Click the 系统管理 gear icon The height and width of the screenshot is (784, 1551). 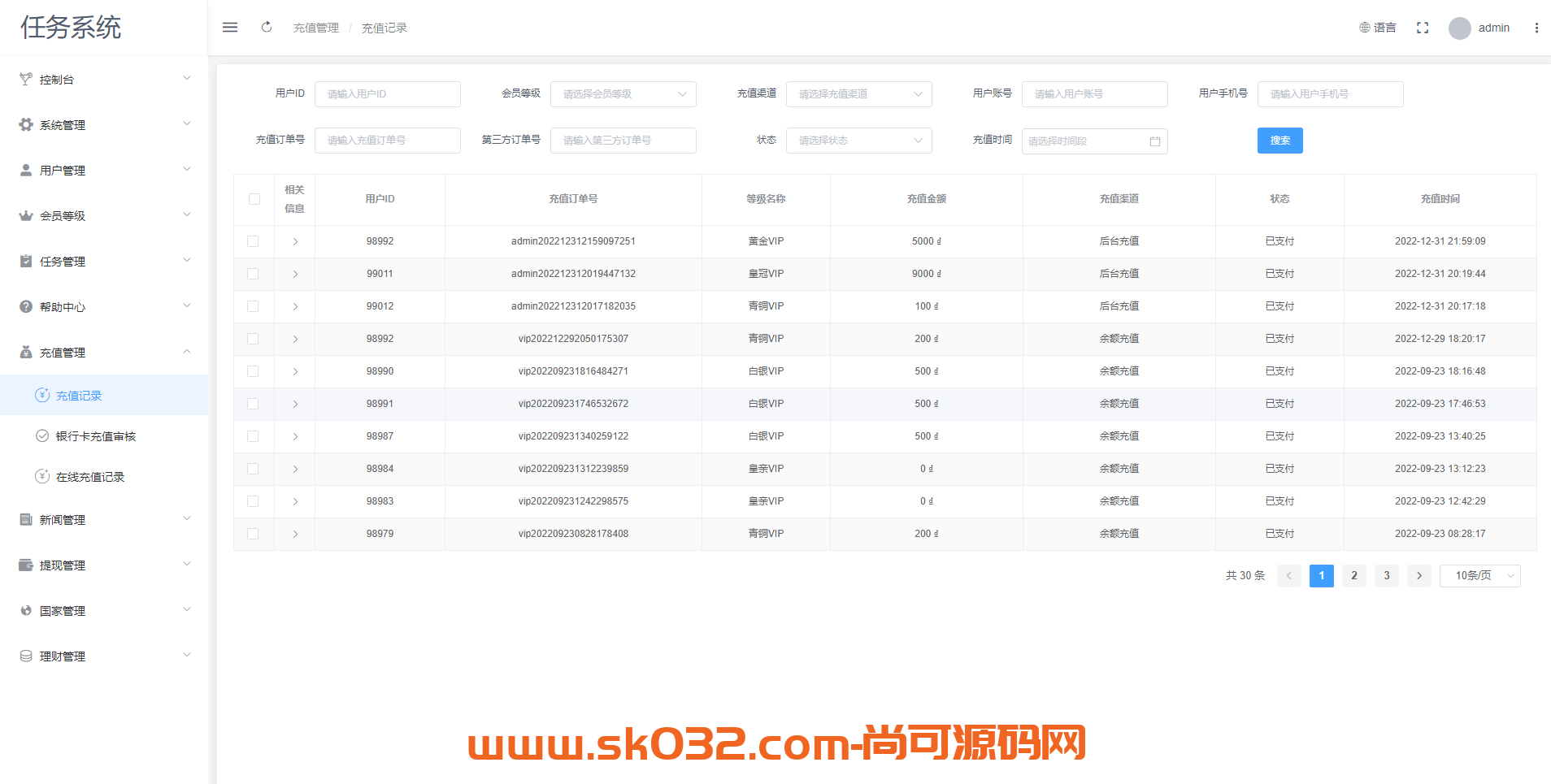coord(26,125)
